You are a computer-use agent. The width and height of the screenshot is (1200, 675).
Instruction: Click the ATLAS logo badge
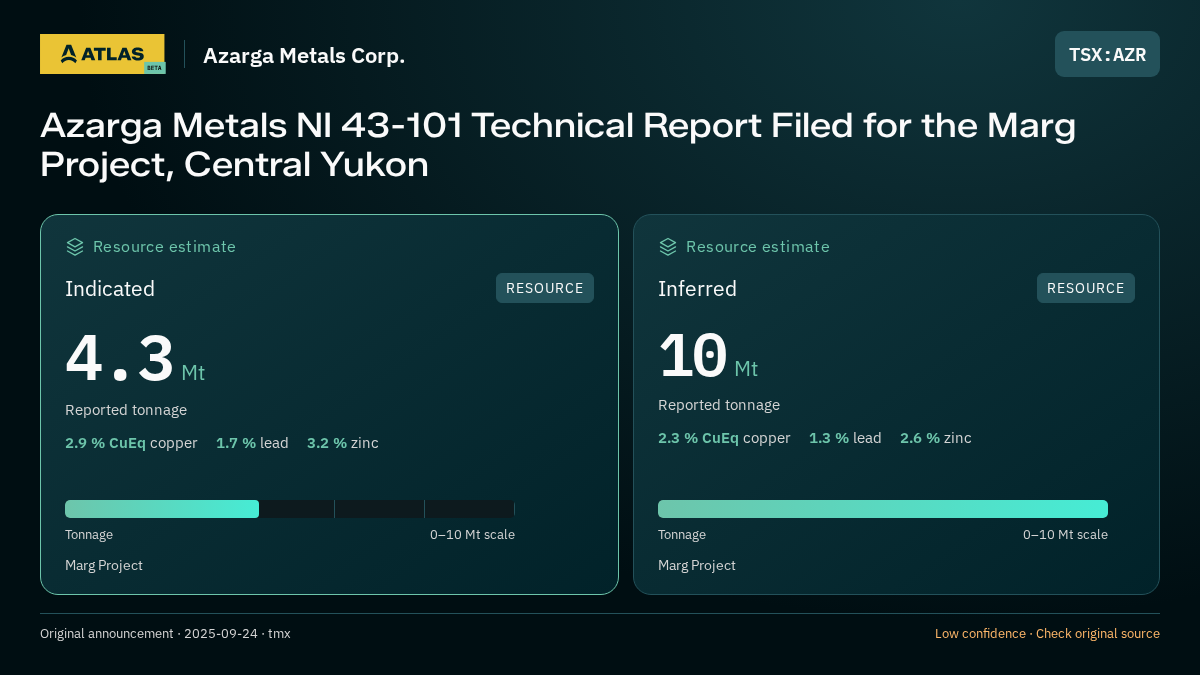102,54
